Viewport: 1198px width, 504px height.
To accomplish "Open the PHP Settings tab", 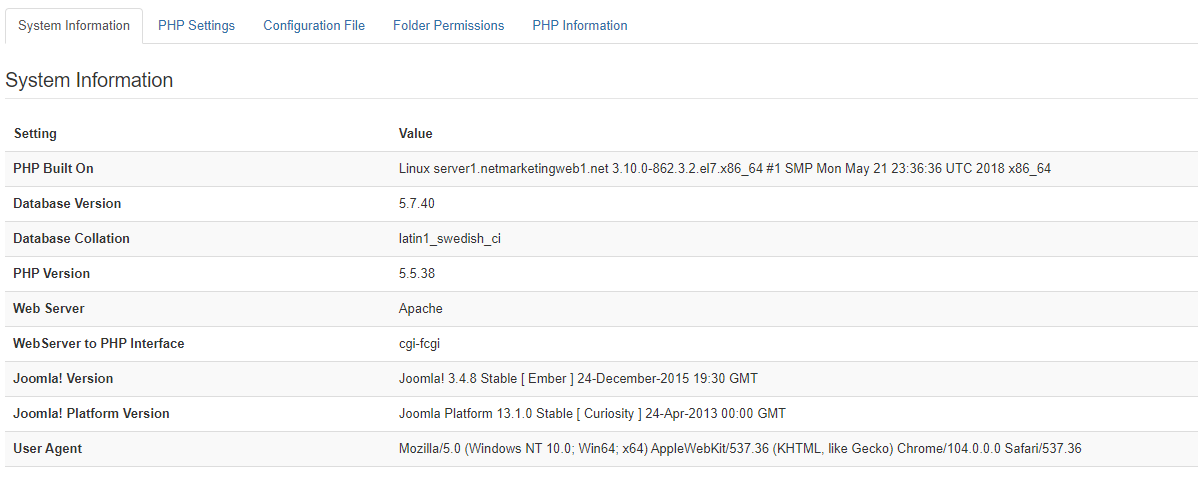I will click(x=196, y=26).
